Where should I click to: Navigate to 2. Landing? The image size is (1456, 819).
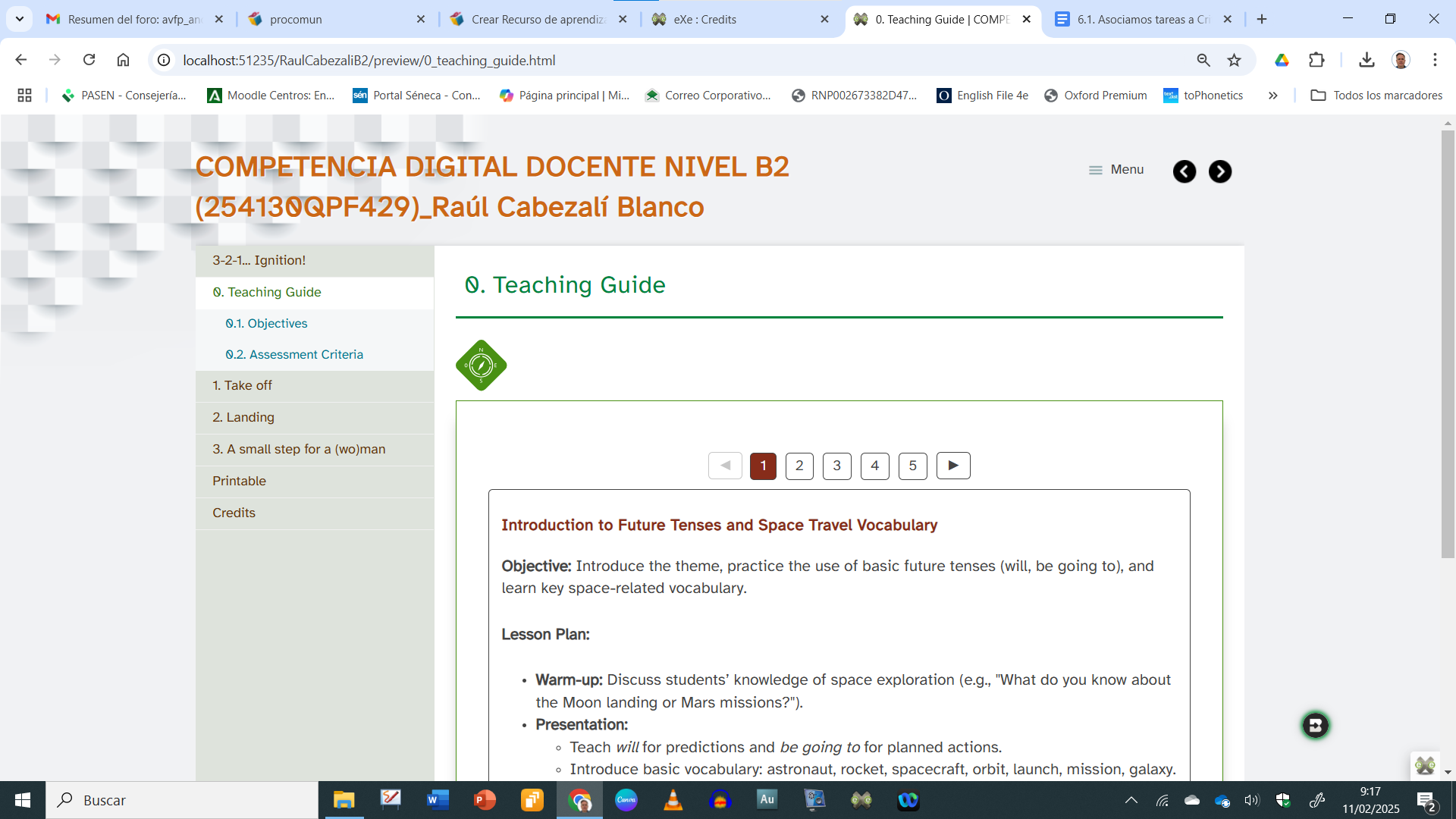click(315, 418)
